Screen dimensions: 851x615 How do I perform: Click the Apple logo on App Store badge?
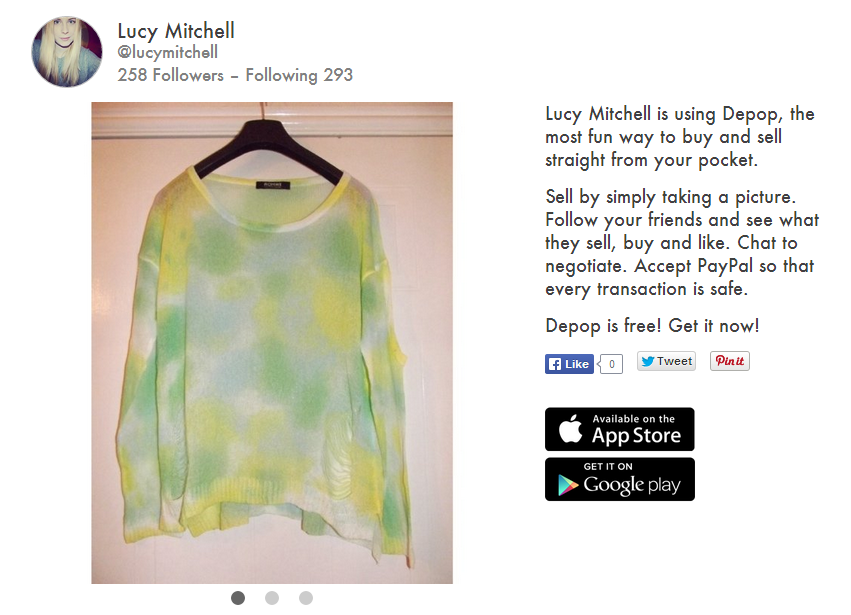[x=570, y=429]
